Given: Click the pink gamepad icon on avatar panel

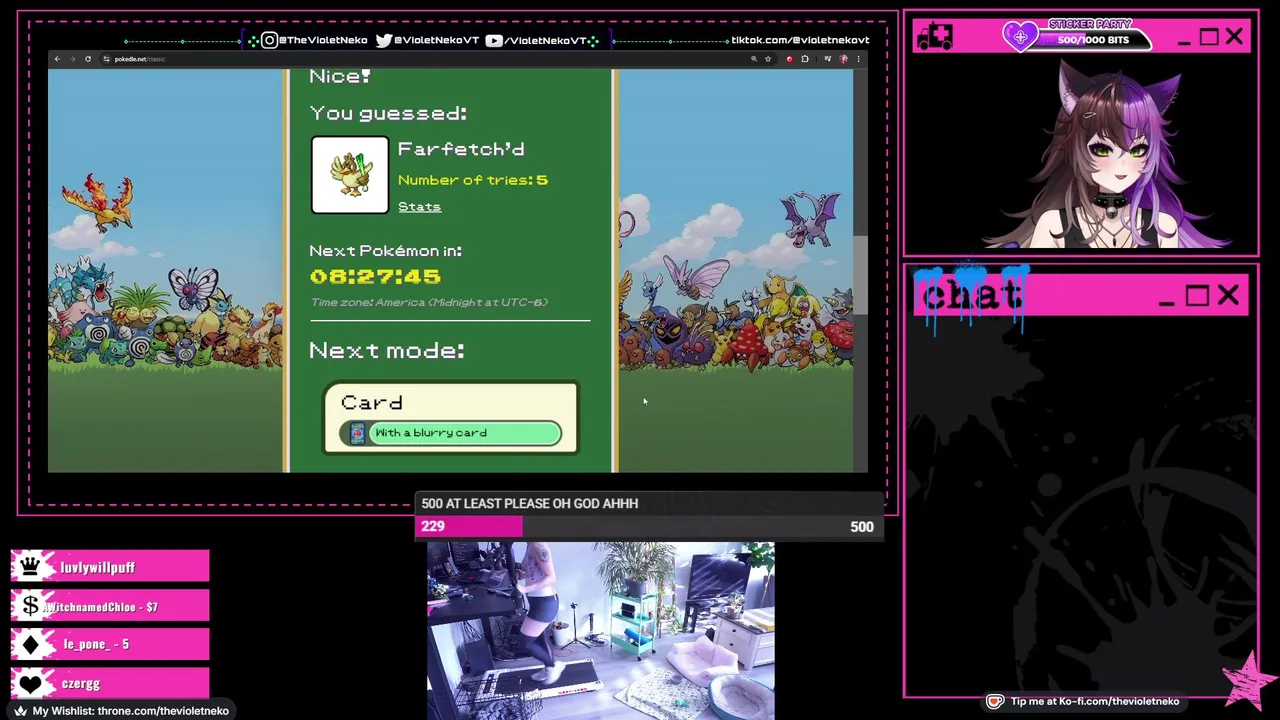Looking at the screenshot, I should point(935,37).
